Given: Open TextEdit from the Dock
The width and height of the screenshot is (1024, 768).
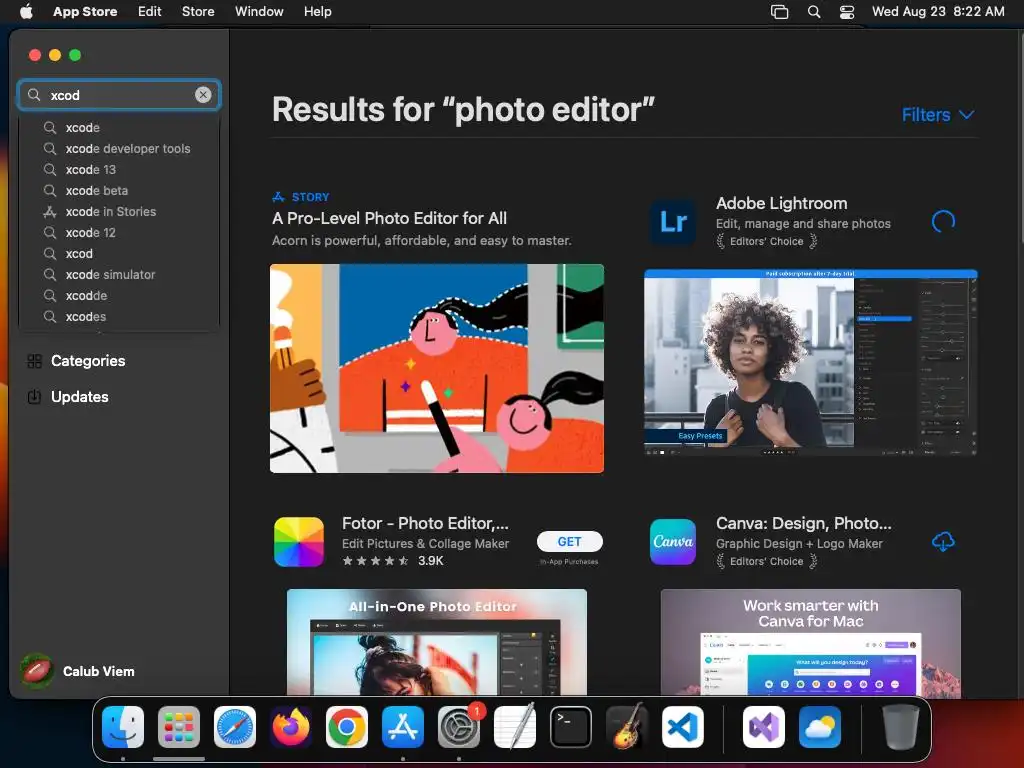Looking at the screenshot, I should pos(515,727).
